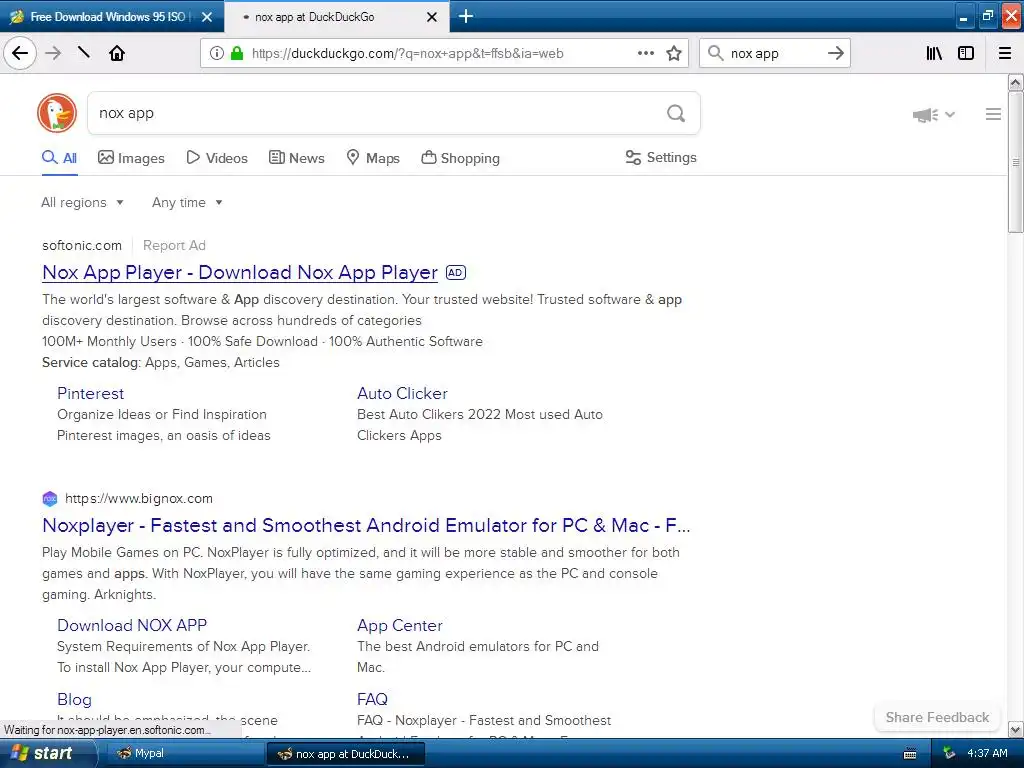Switch to News results

tap(296, 158)
